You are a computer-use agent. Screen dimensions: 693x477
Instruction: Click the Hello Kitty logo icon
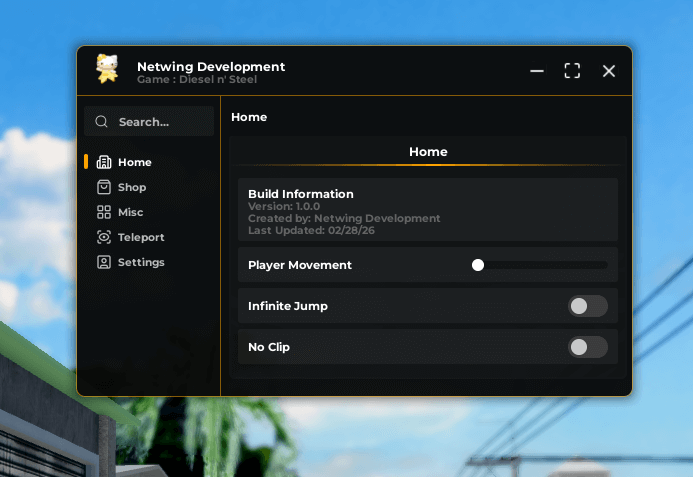coord(107,69)
